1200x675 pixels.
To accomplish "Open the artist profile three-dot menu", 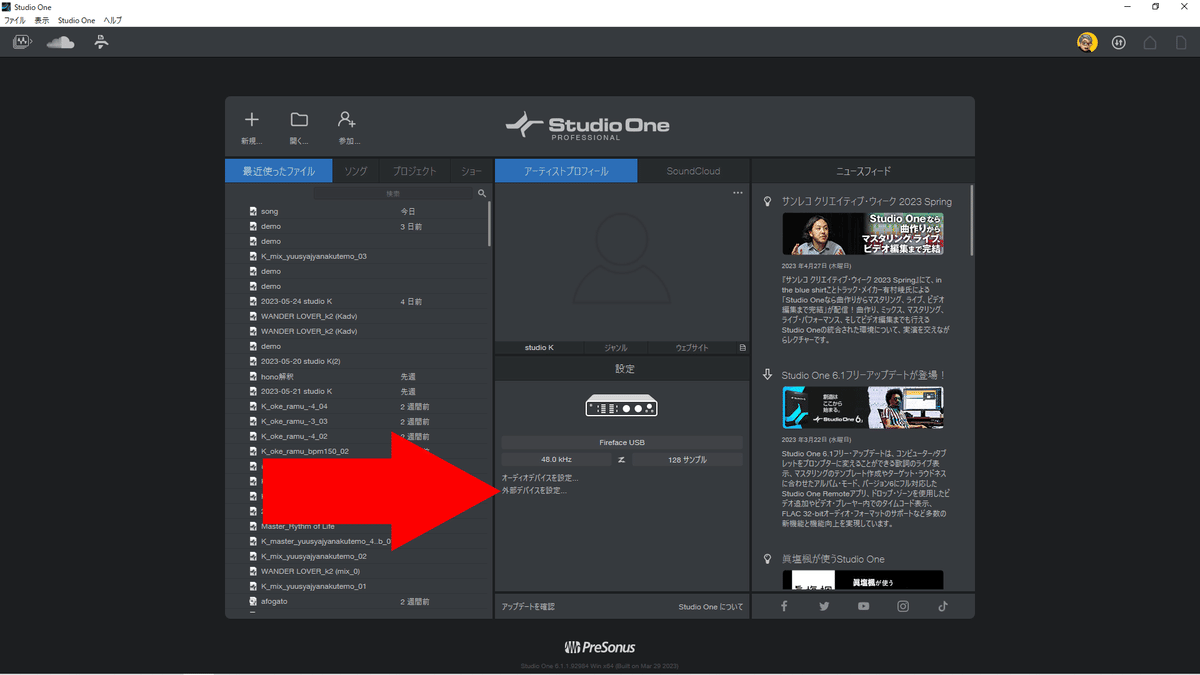I will pos(738,193).
